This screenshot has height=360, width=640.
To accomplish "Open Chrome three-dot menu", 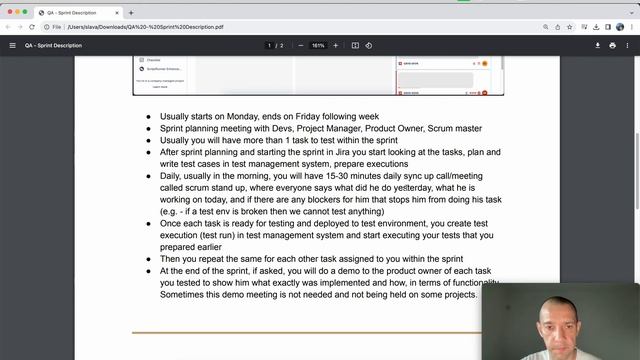I will (632, 27).
